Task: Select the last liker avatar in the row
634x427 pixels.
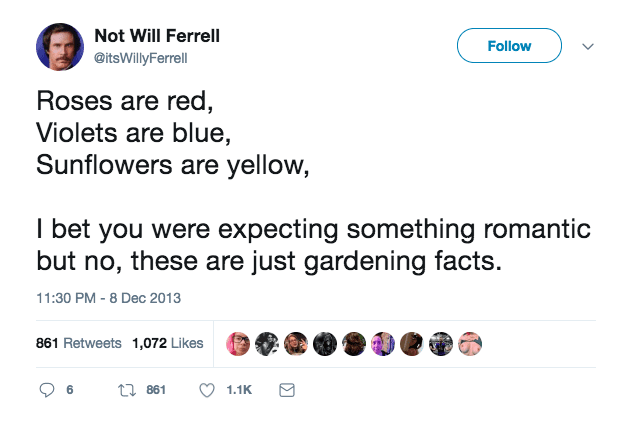Action: coord(470,344)
